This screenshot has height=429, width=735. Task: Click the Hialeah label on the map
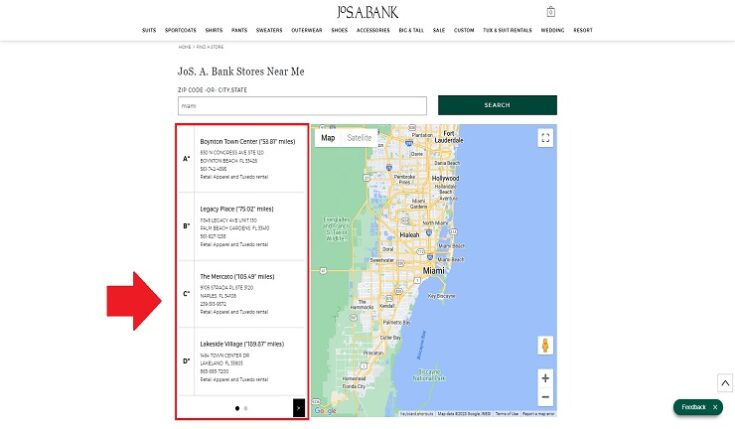409,235
